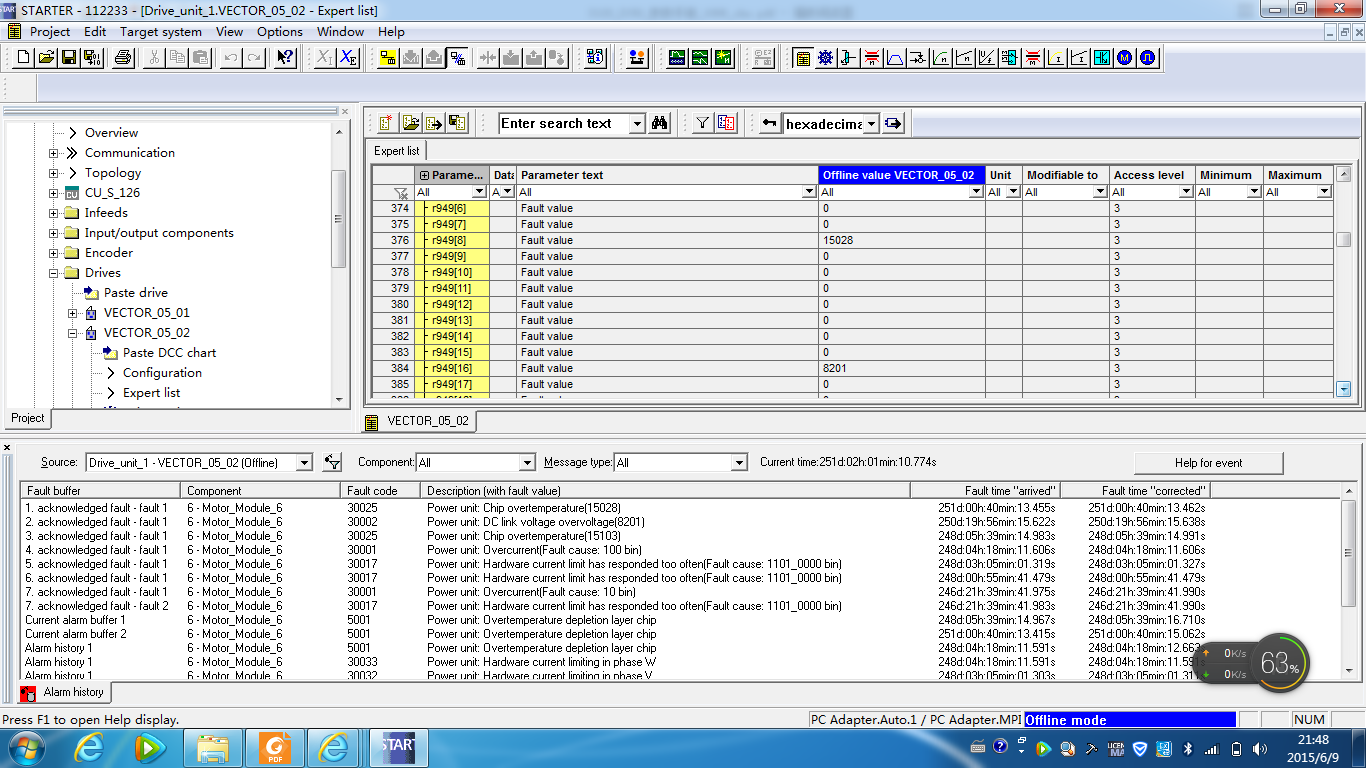Screen dimensions: 1366x768
Task: Open the hexadecimal number format dropdown
Action: pyautogui.click(x=871, y=124)
